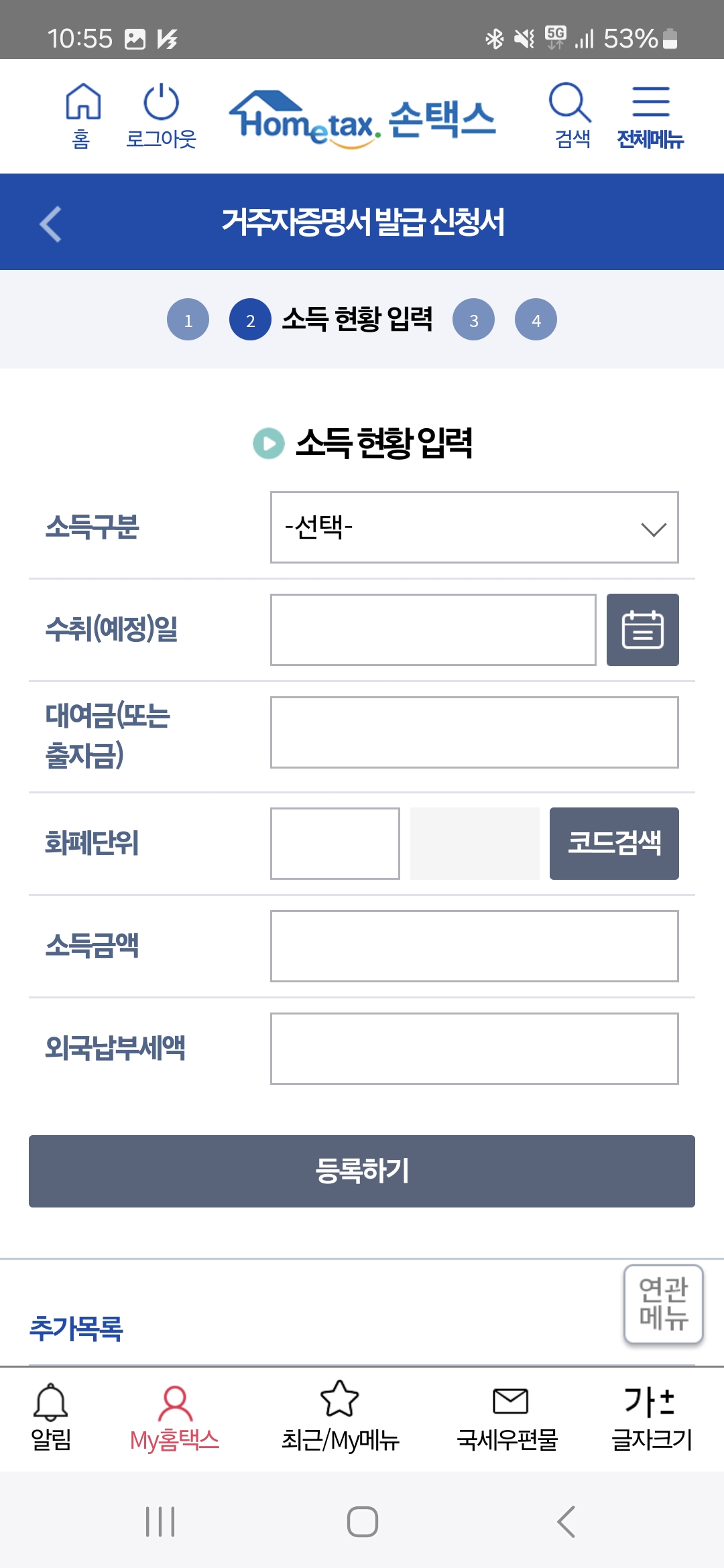This screenshot has width=724, height=1568.
Task: Open 국세우편물 envelope icon
Action: coord(509,1407)
